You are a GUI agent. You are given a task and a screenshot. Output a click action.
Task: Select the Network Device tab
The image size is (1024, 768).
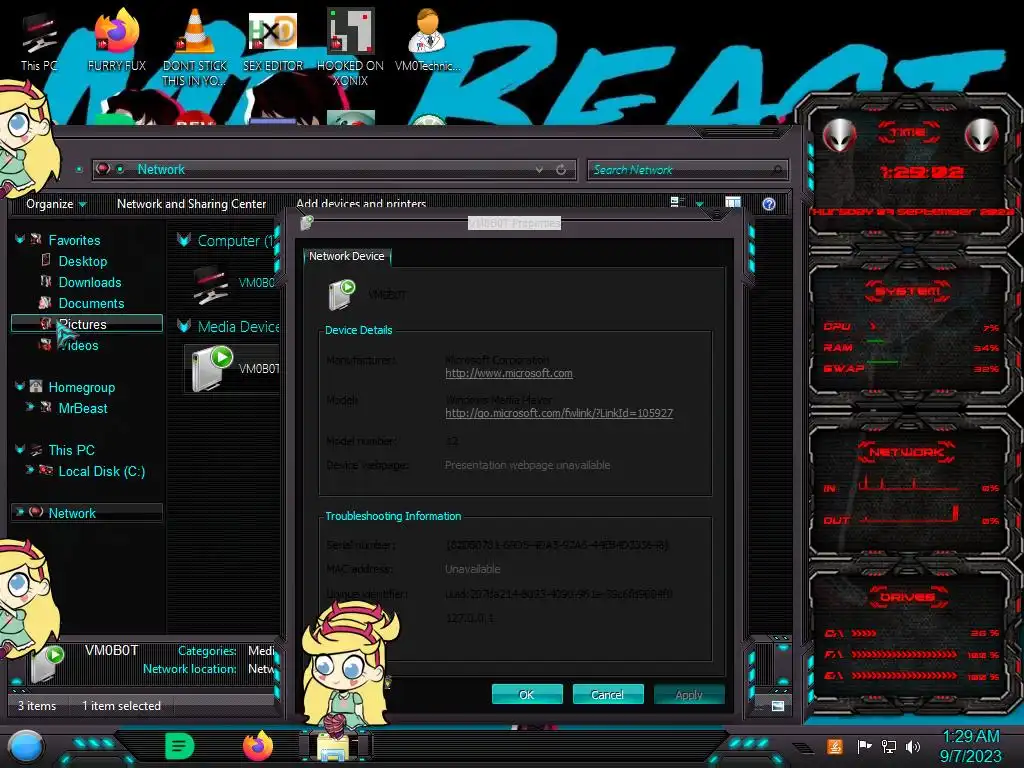(347, 257)
